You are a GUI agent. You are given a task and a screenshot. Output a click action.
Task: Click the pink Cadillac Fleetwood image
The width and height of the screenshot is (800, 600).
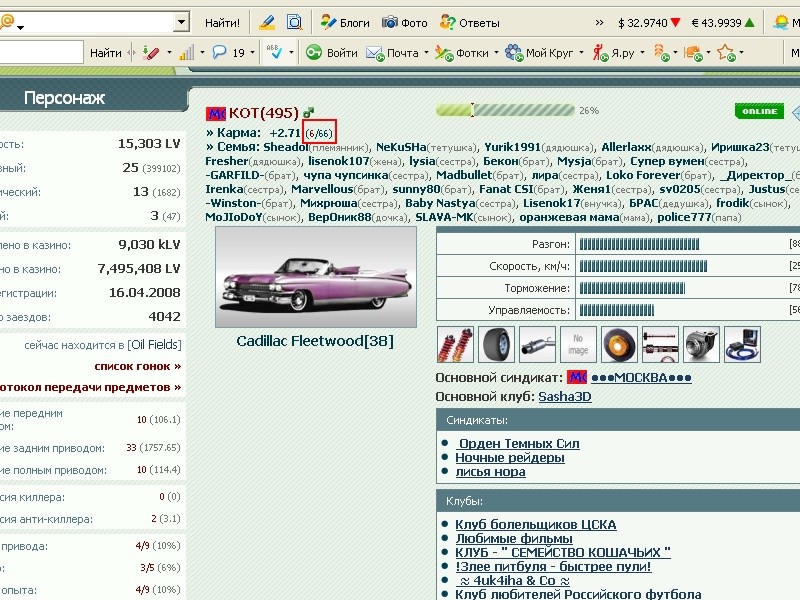316,277
